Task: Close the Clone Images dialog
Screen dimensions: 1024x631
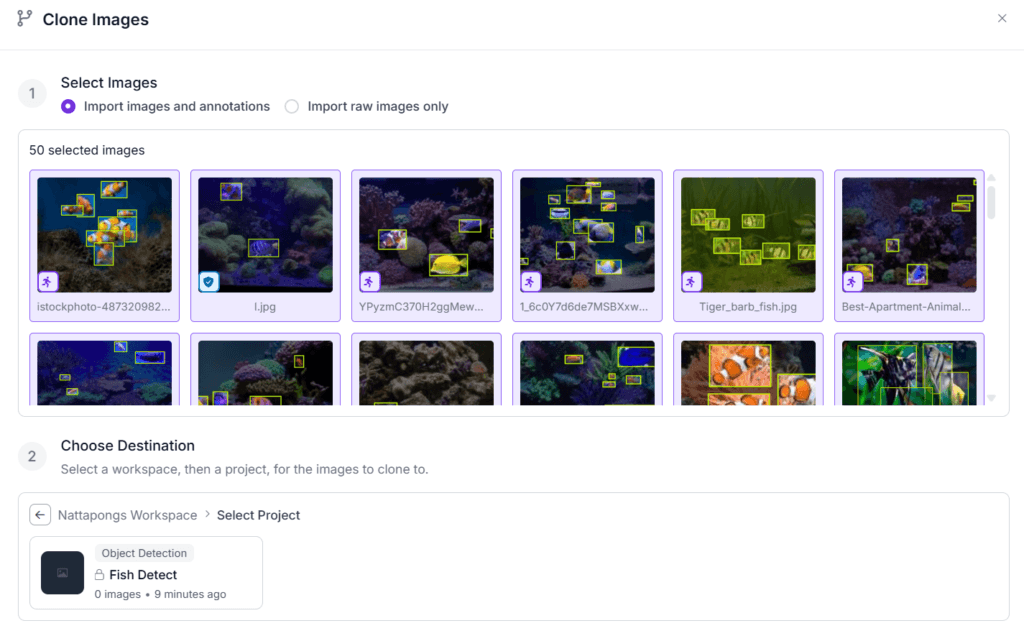Action: (x=1002, y=18)
